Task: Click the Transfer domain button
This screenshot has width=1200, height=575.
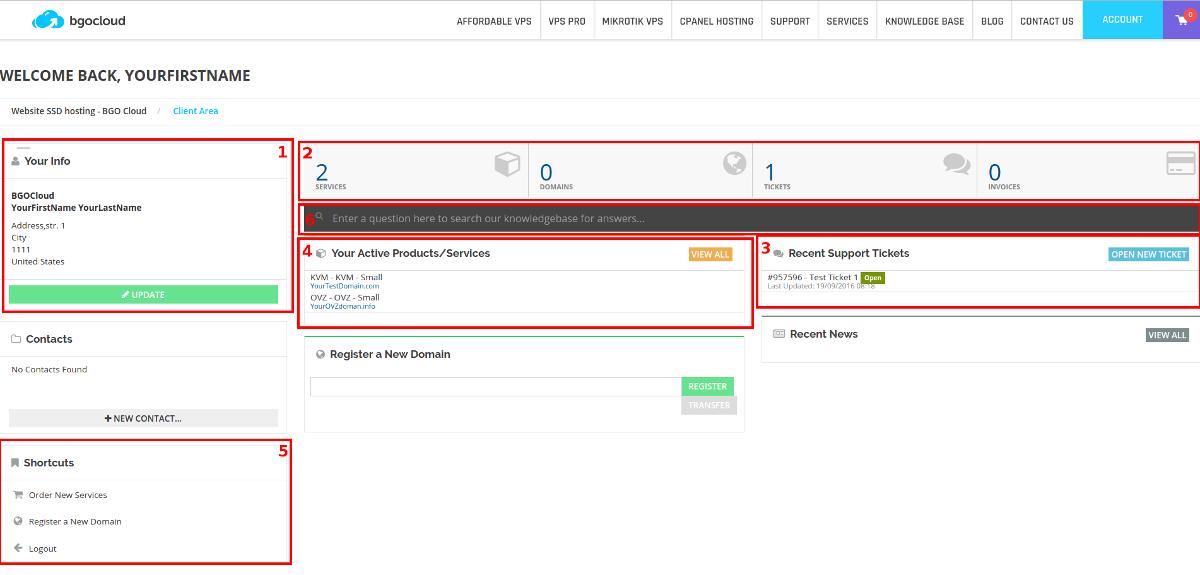Action: (x=709, y=405)
